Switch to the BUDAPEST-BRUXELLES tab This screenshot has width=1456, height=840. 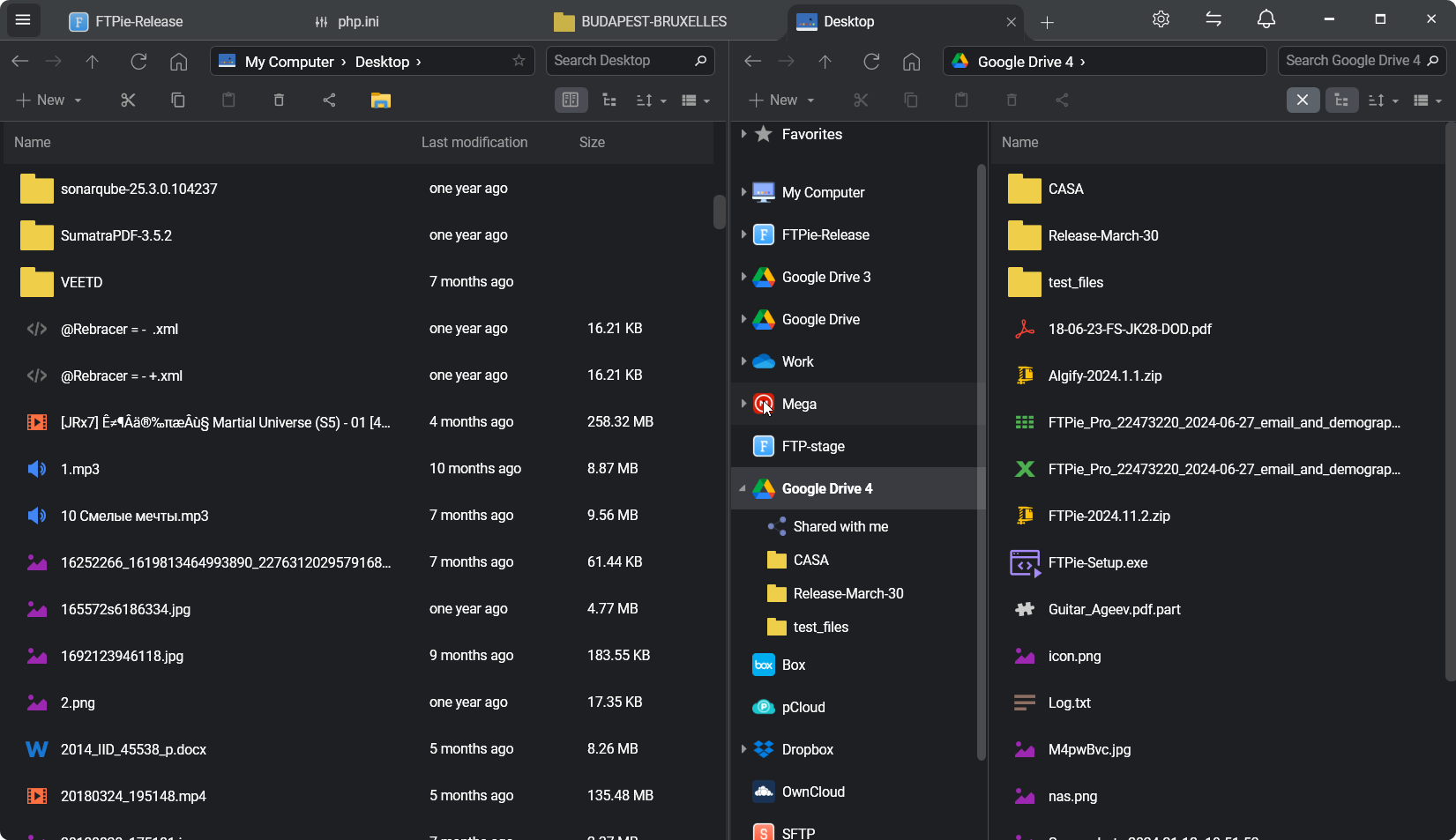point(640,21)
